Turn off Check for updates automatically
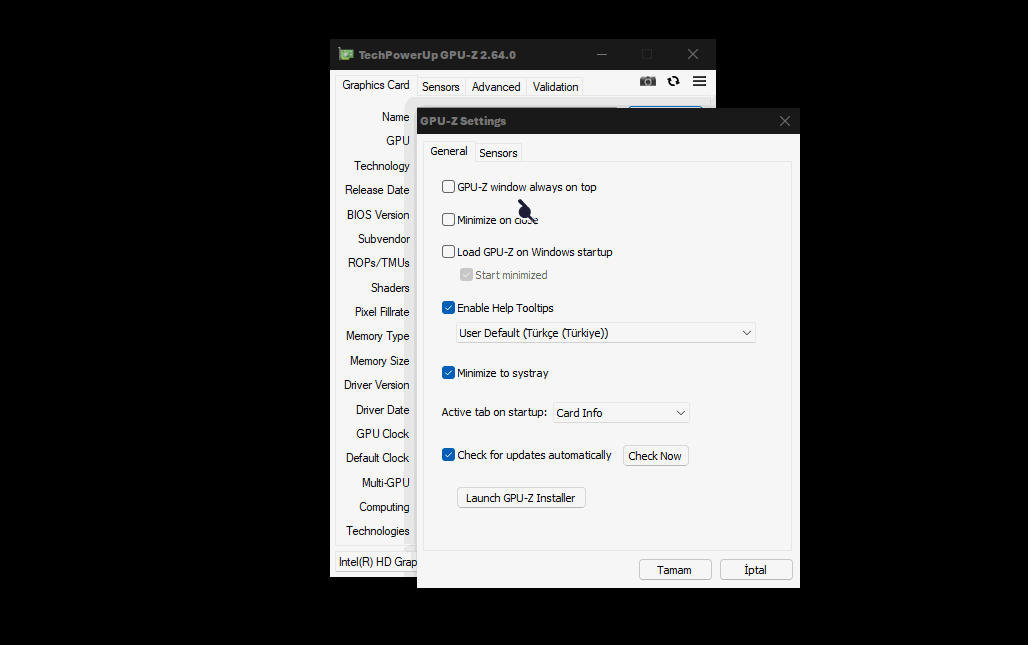Viewport: 1028px width, 645px height. [x=448, y=455]
